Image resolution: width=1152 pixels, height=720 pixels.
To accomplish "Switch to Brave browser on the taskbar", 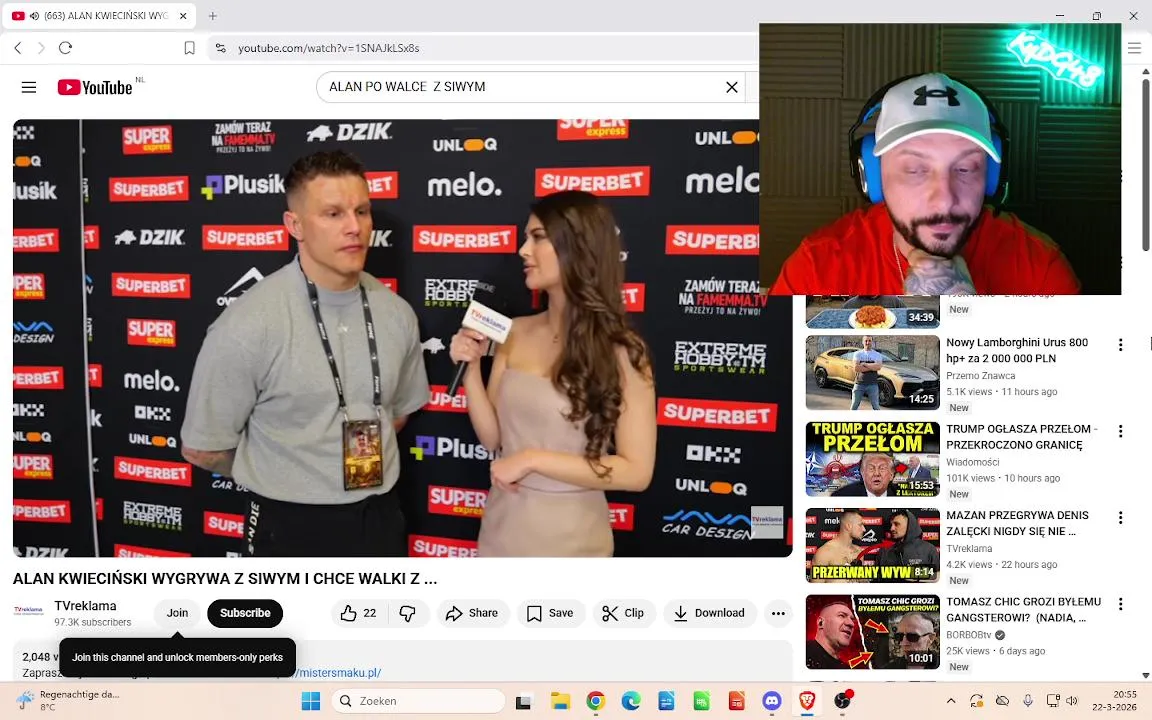I will click(807, 701).
